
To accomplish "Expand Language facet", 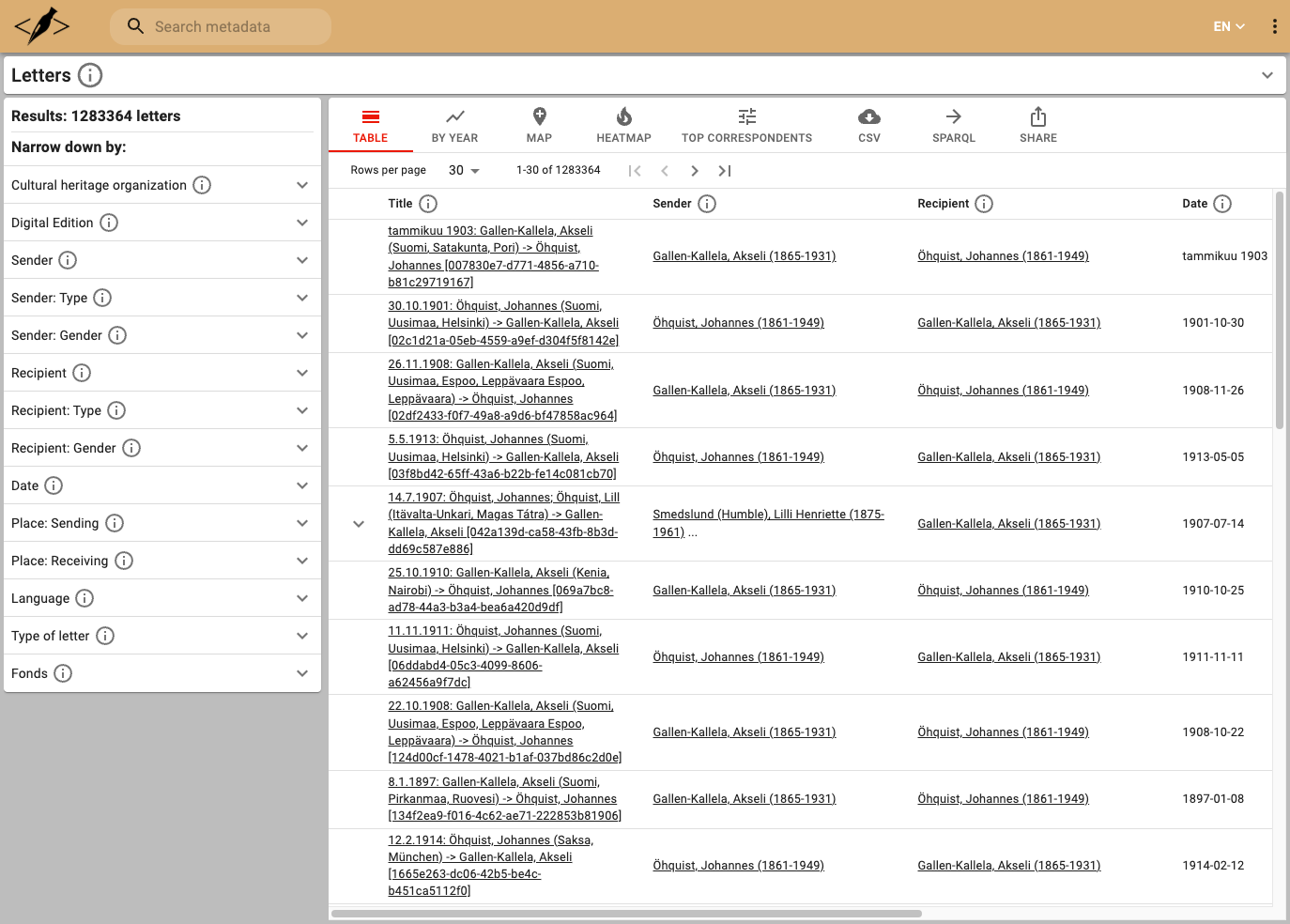I will coord(302,598).
